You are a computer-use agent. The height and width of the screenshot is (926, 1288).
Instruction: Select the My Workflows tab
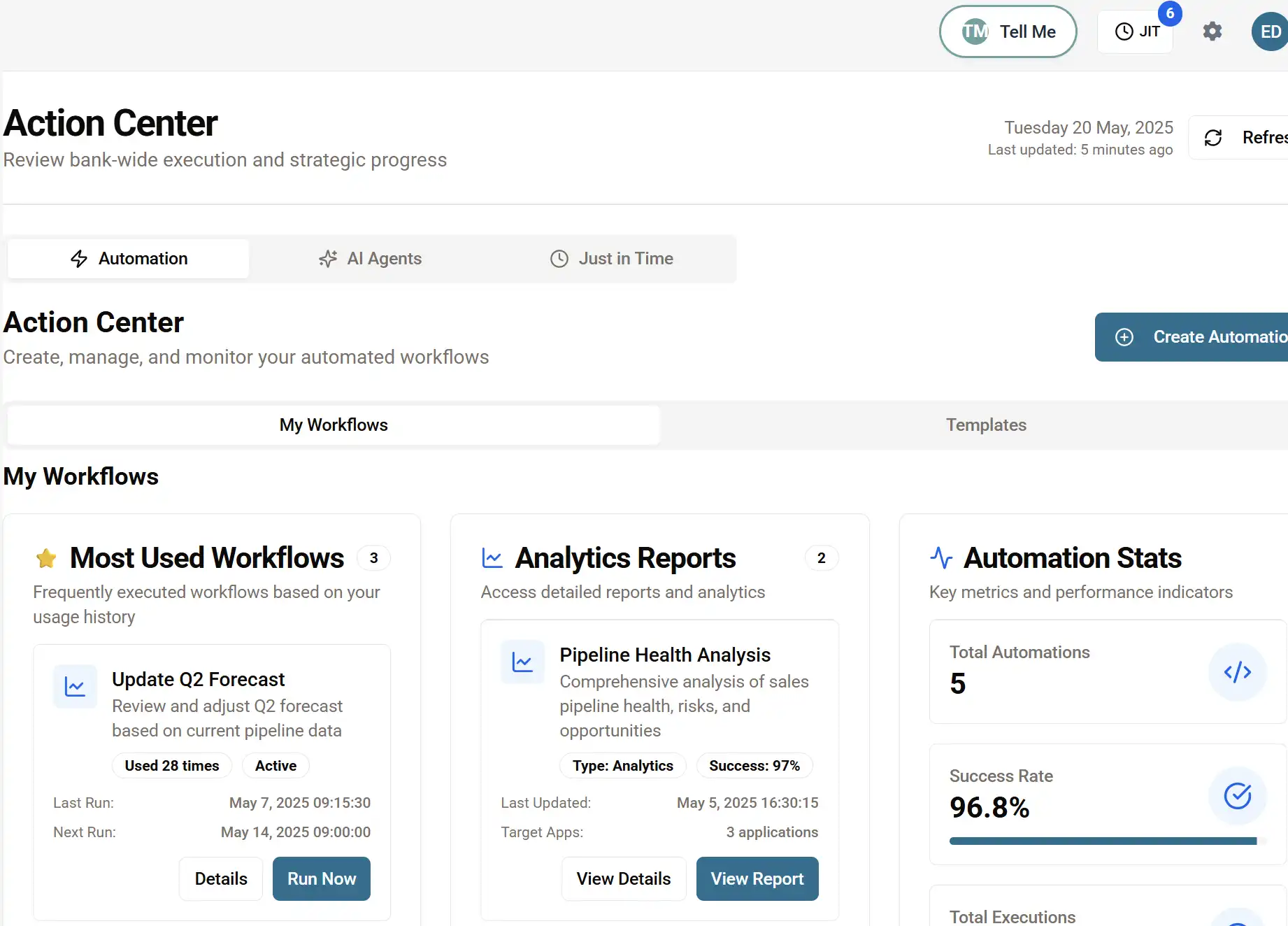(x=334, y=425)
